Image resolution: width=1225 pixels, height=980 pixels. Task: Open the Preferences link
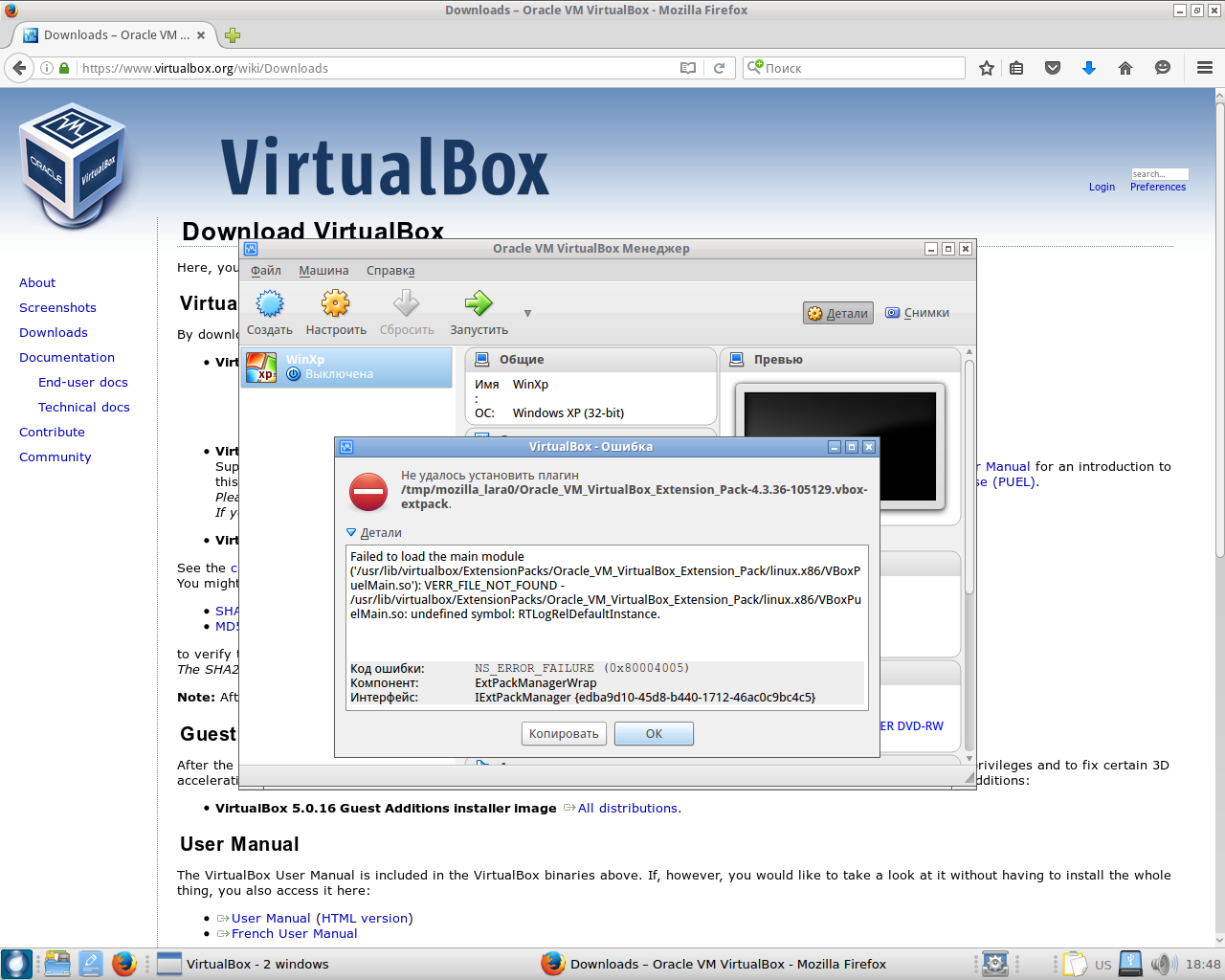(1158, 188)
